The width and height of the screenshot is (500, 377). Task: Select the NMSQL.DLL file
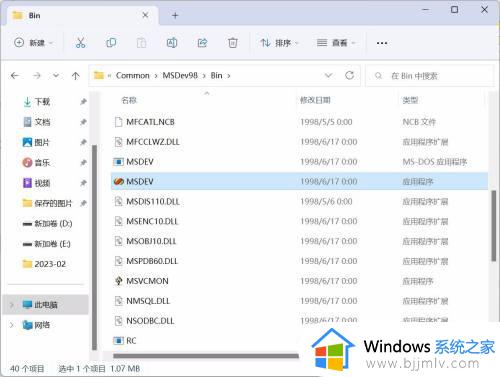pos(299,301)
